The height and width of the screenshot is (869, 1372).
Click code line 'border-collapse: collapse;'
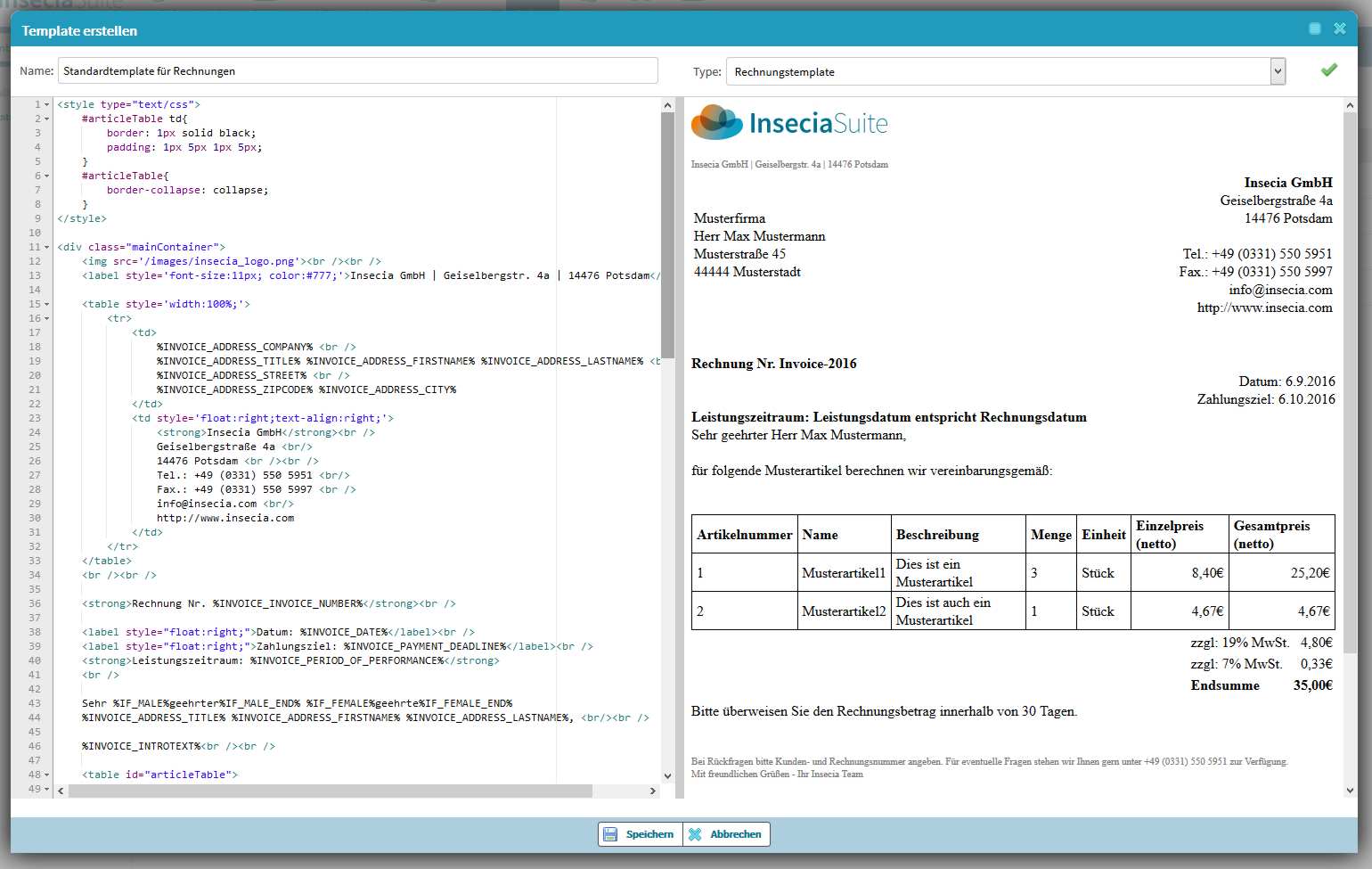(x=187, y=190)
